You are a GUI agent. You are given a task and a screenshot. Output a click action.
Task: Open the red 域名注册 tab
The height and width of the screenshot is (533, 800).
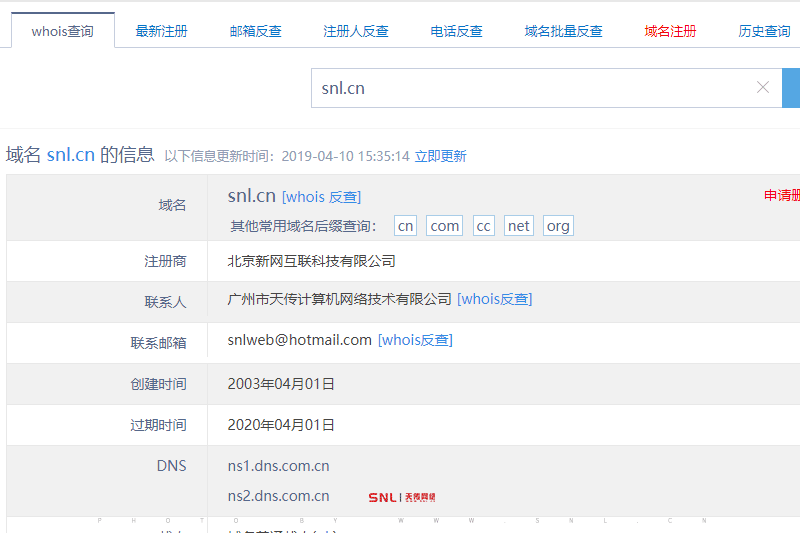pos(670,31)
